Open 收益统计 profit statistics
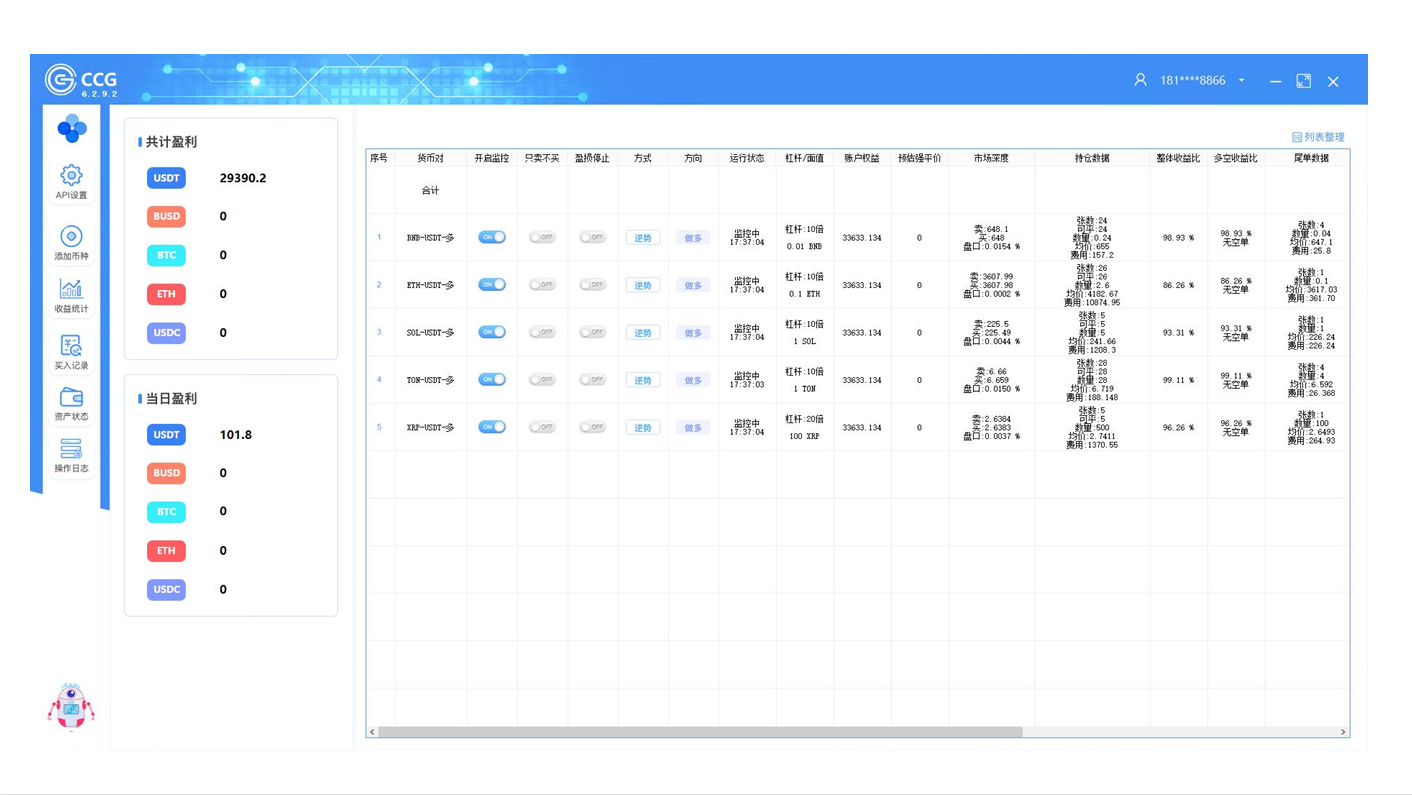 pos(71,295)
